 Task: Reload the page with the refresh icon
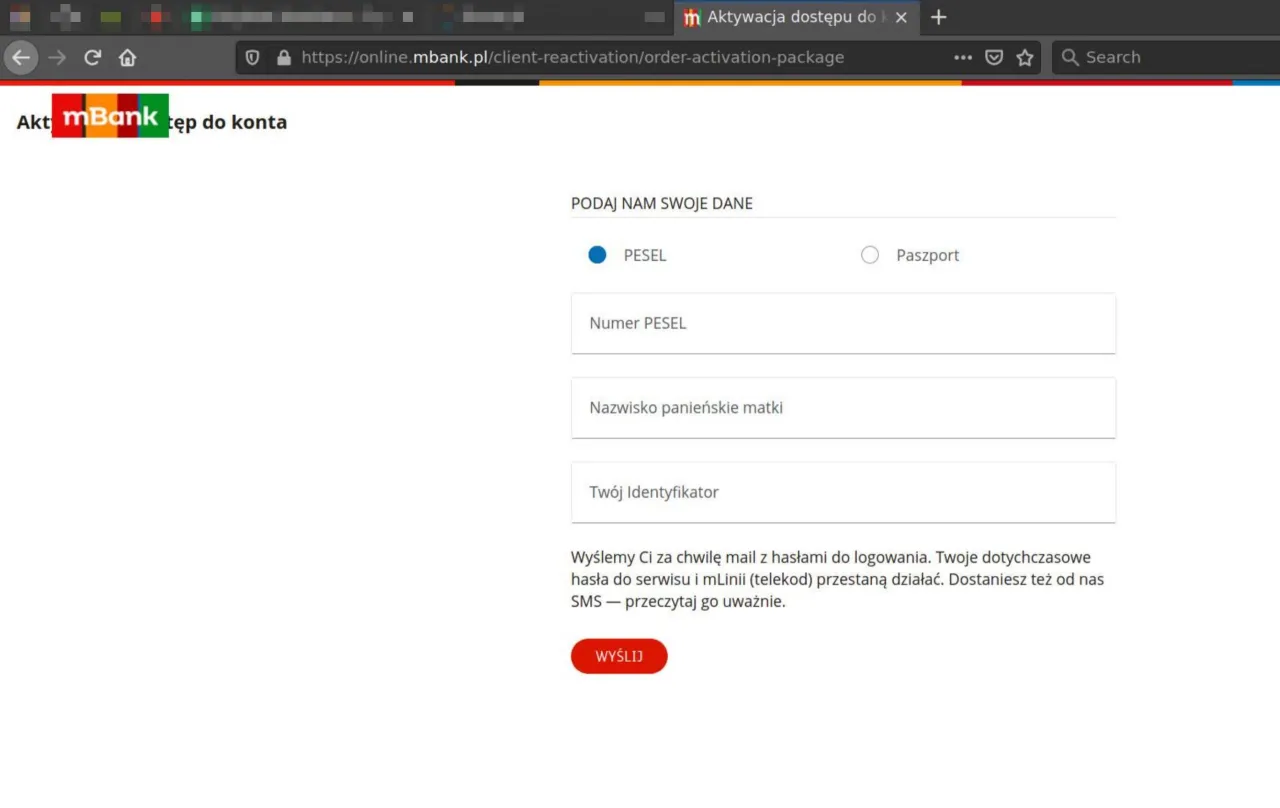[x=92, y=57]
